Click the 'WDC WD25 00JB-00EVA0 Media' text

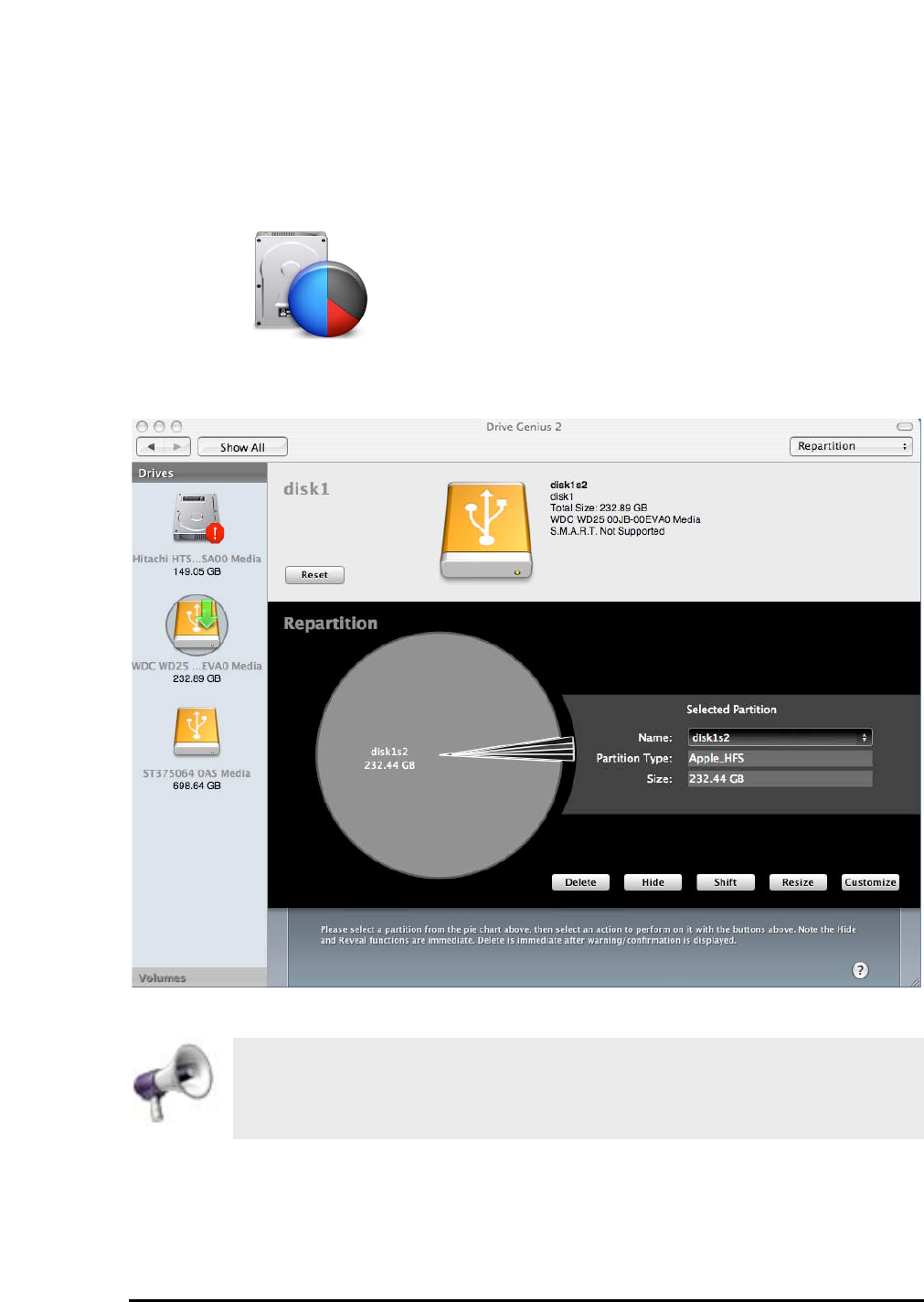[x=625, y=519]
